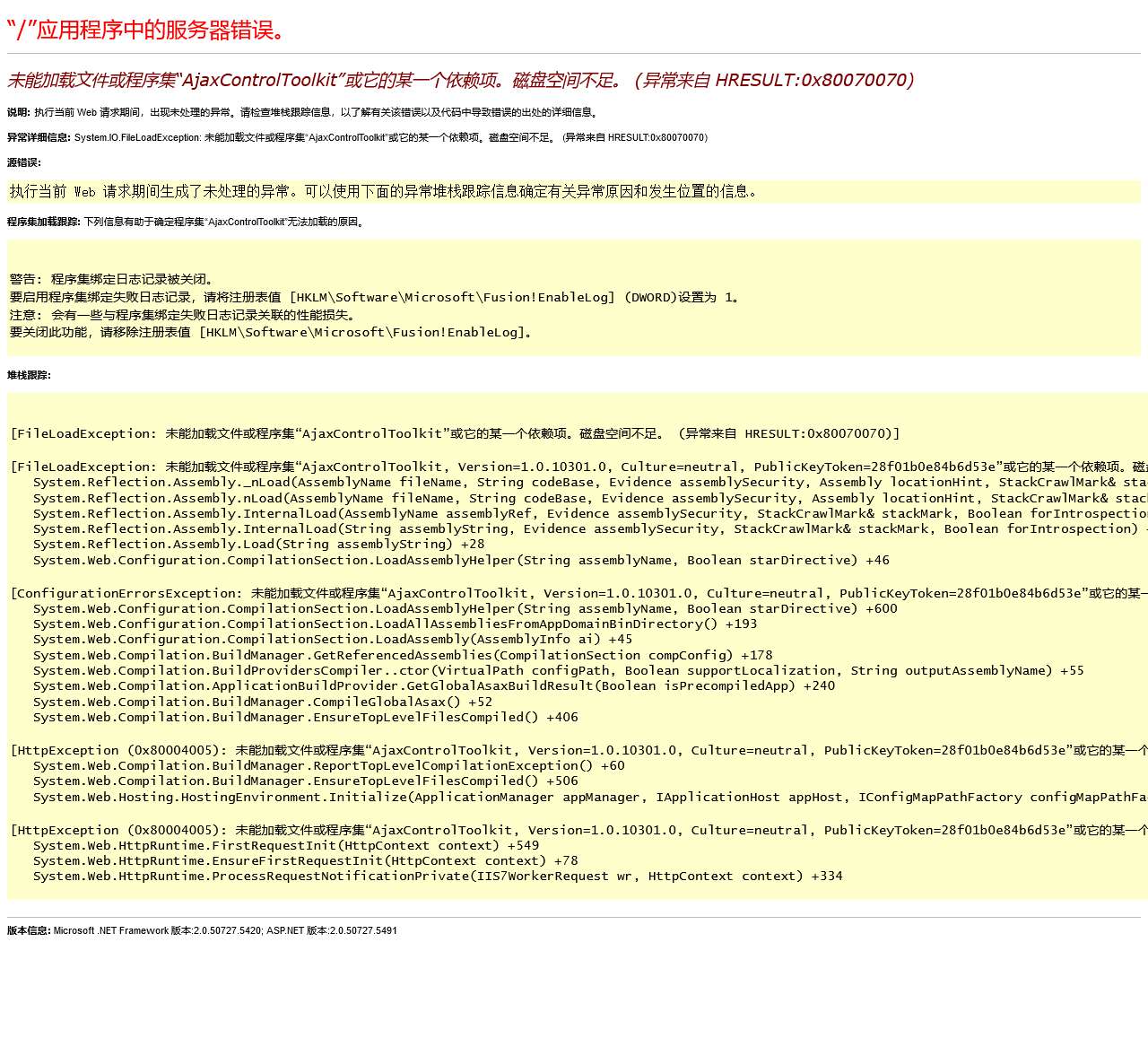The height and width of the screenshot is (1047, 1148).
Task: Click the ProcessRequestNotificationPrivate +334 frame
Action: 438,876
